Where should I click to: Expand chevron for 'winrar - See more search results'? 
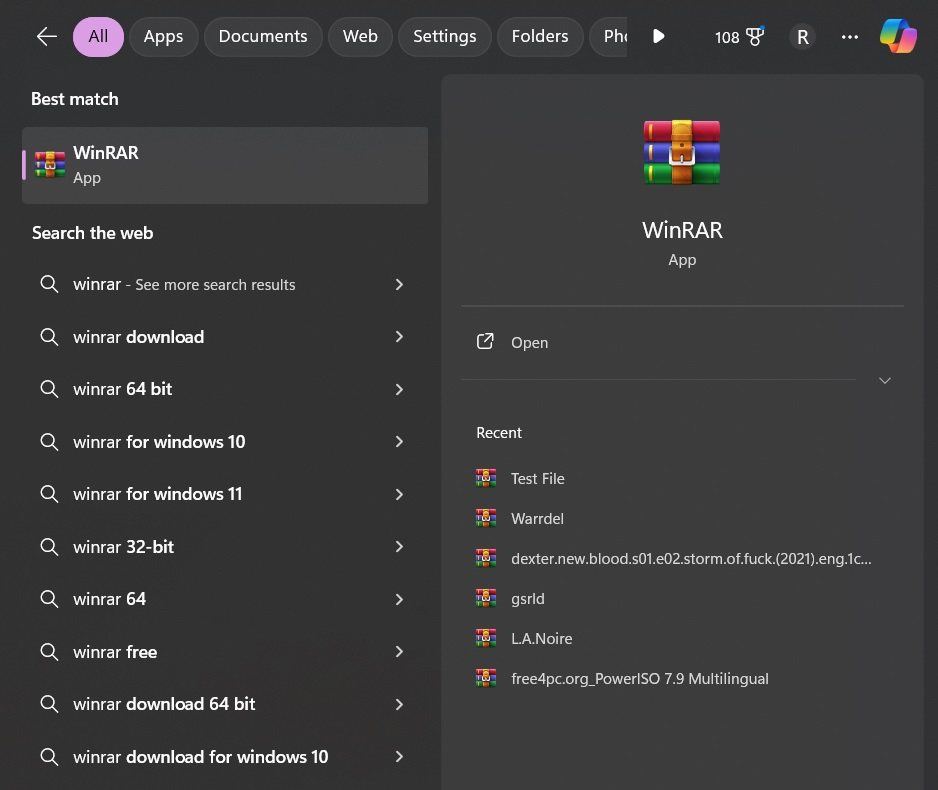tap(399, 284)
